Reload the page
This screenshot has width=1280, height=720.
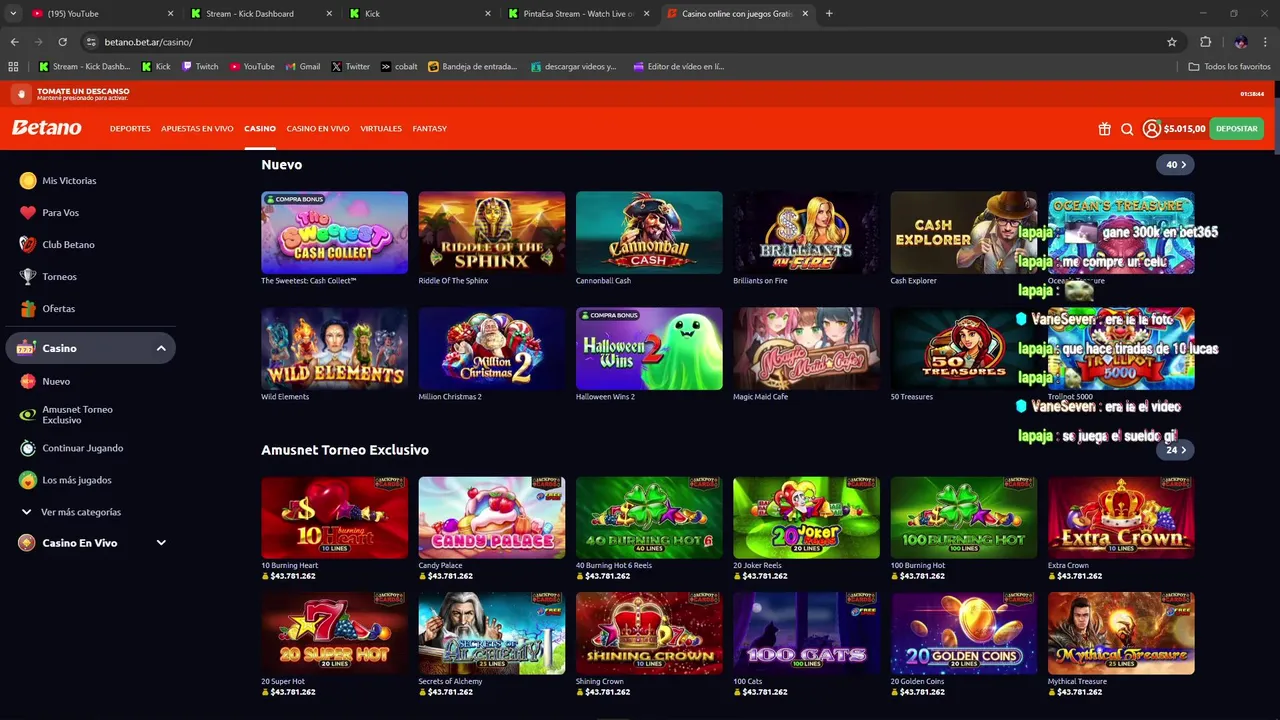click(62, 42)
